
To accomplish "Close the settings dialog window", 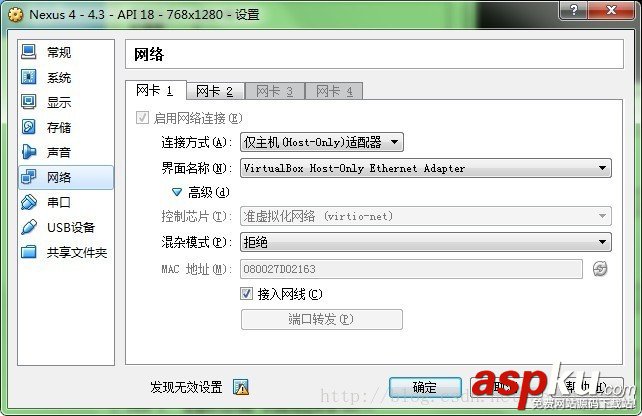I will click(x=612, y=10).
